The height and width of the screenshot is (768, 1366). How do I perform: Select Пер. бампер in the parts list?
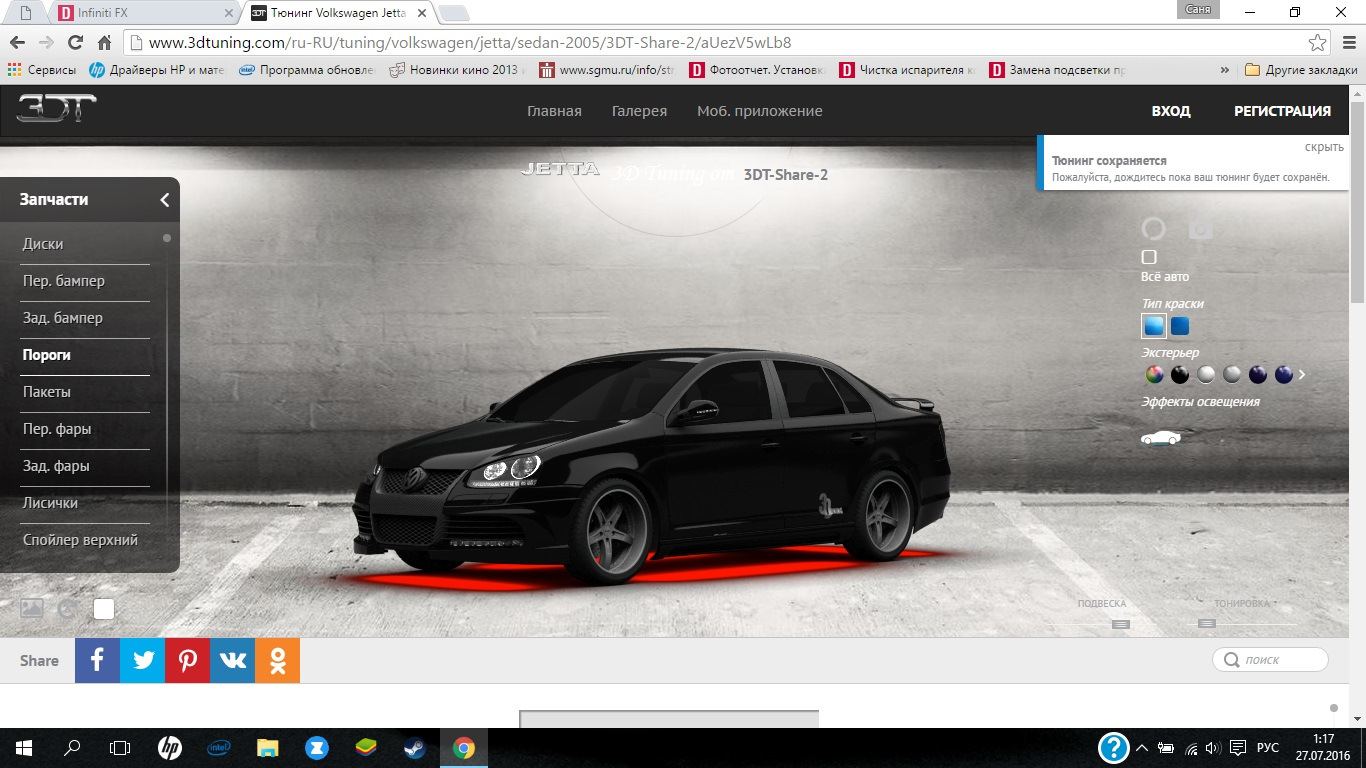click(x=64, y=281)
